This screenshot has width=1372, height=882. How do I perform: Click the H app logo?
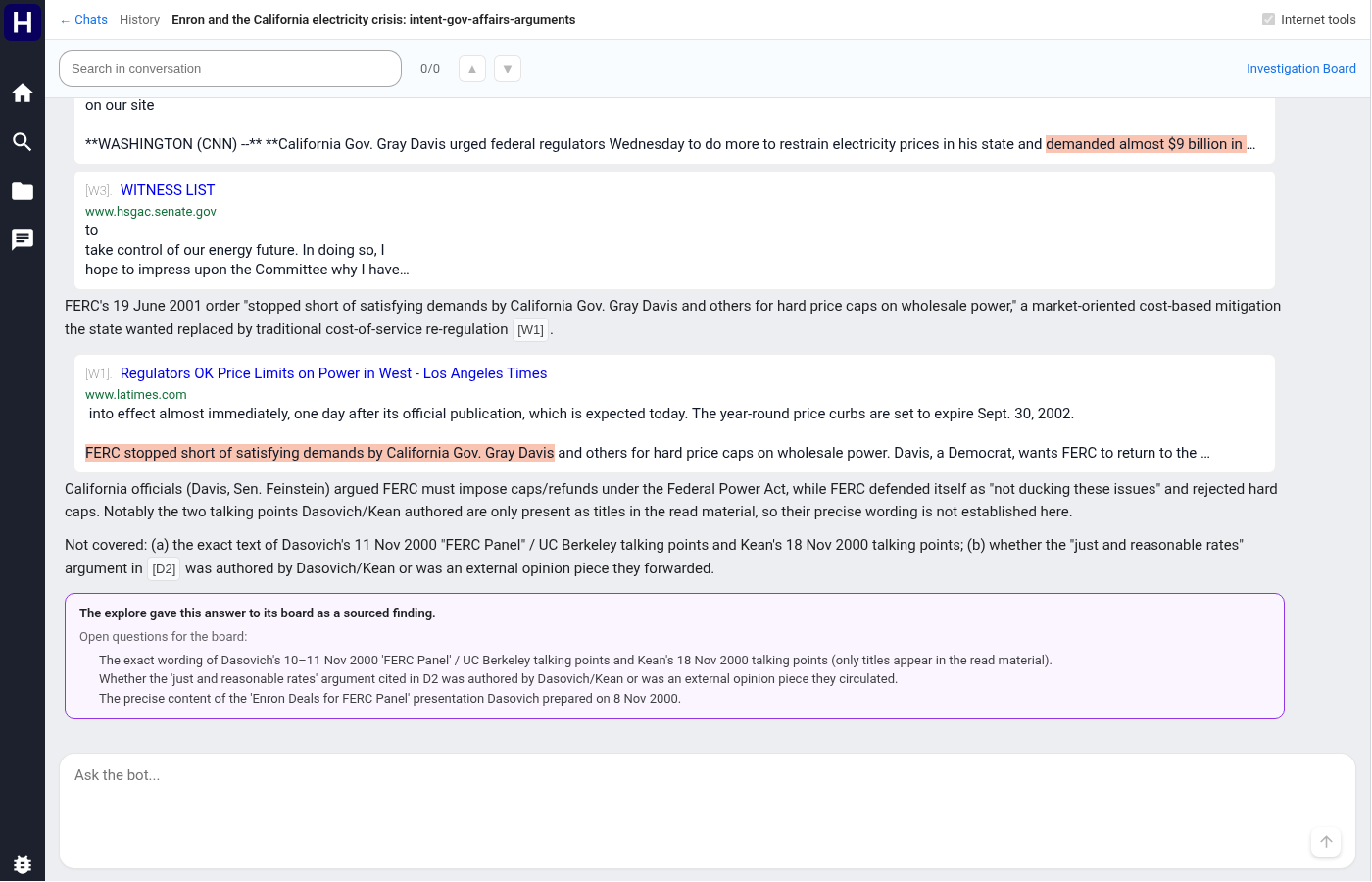(23, 22)
